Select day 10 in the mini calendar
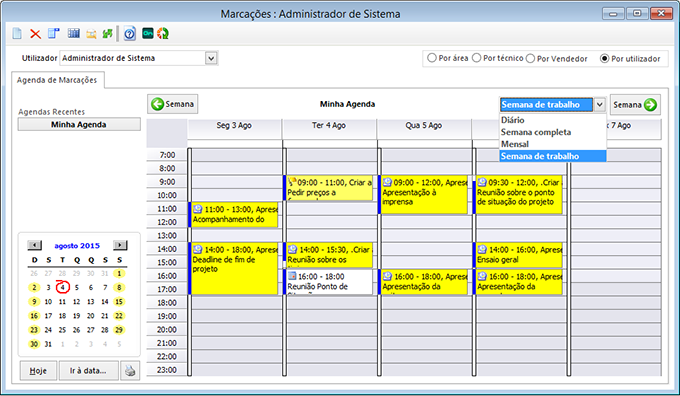680x396 pixels. [48, 301]
